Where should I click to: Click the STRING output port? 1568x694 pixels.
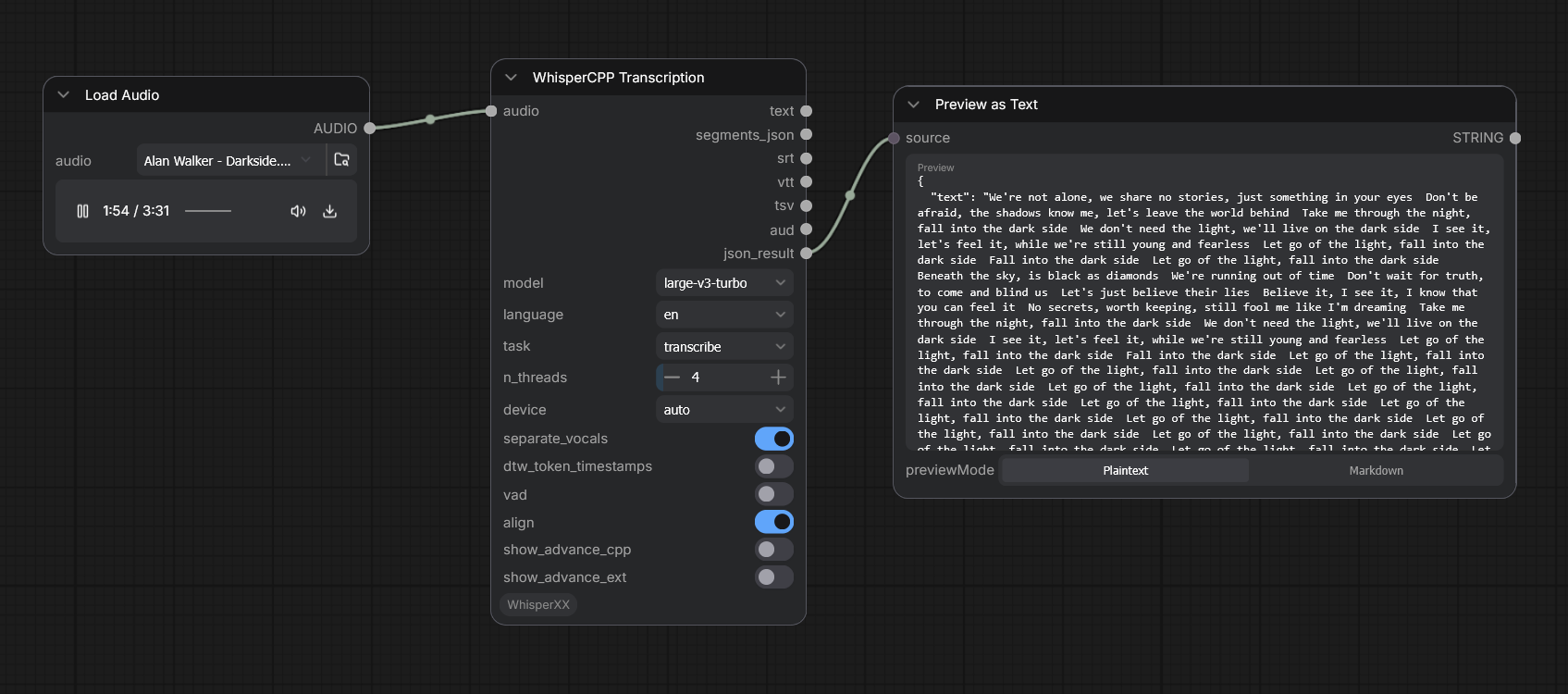(1515, 138)
